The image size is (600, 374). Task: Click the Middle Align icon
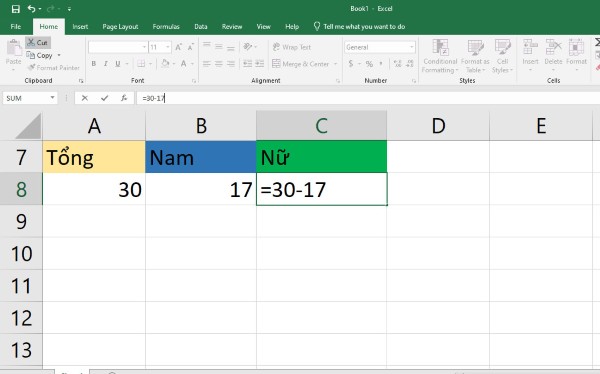tap(219, 46)
